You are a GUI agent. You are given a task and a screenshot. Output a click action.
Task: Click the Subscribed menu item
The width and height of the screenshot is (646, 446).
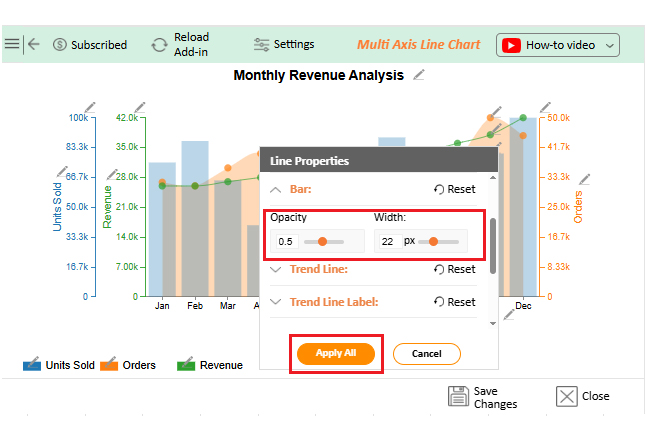point(90,45)
